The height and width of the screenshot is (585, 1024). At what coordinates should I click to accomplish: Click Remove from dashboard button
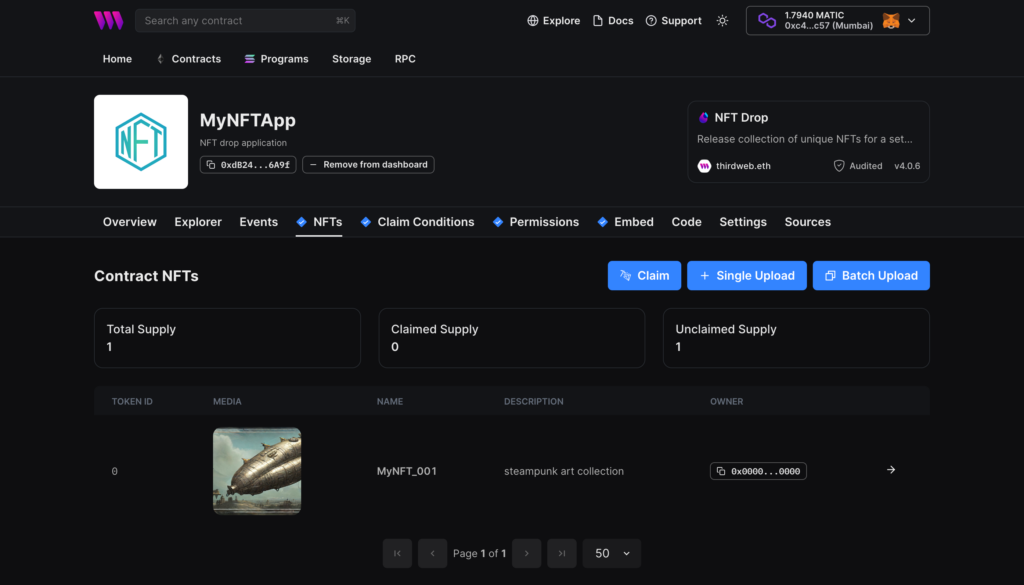[368, 165]
